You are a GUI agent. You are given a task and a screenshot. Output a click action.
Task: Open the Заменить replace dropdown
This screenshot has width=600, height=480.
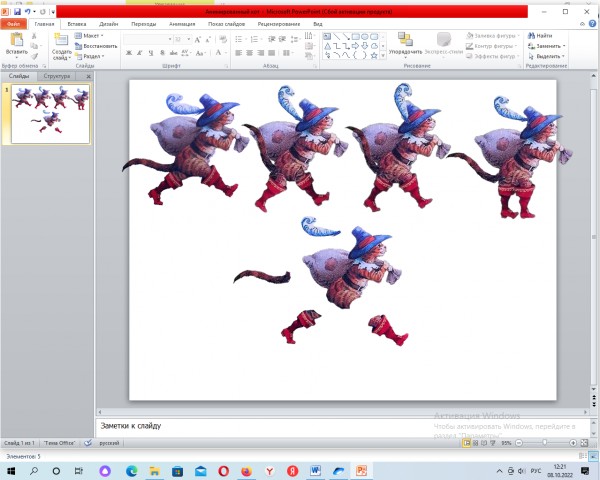[546, 46]
